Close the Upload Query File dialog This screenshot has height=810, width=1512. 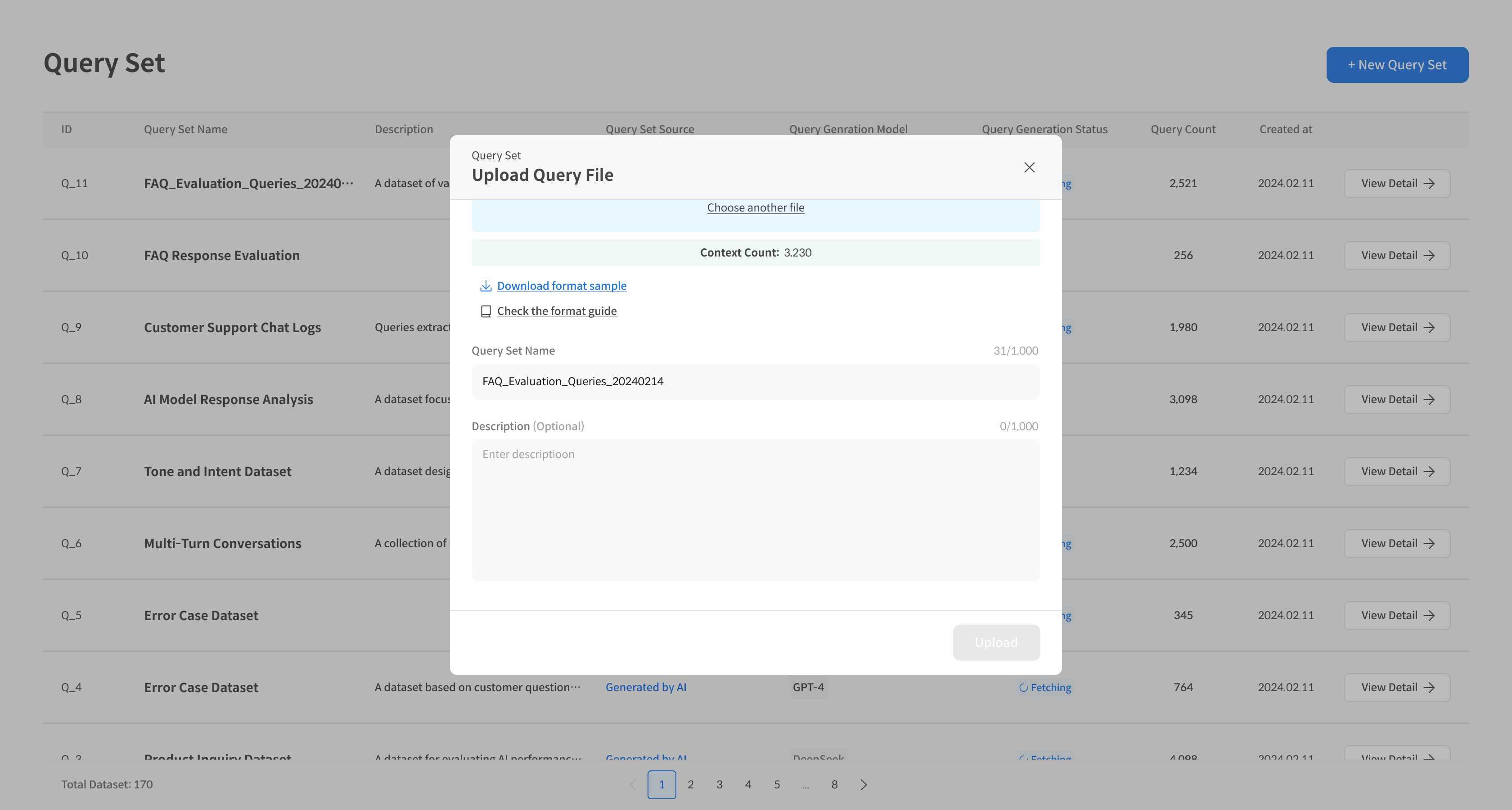point(1029,167)
